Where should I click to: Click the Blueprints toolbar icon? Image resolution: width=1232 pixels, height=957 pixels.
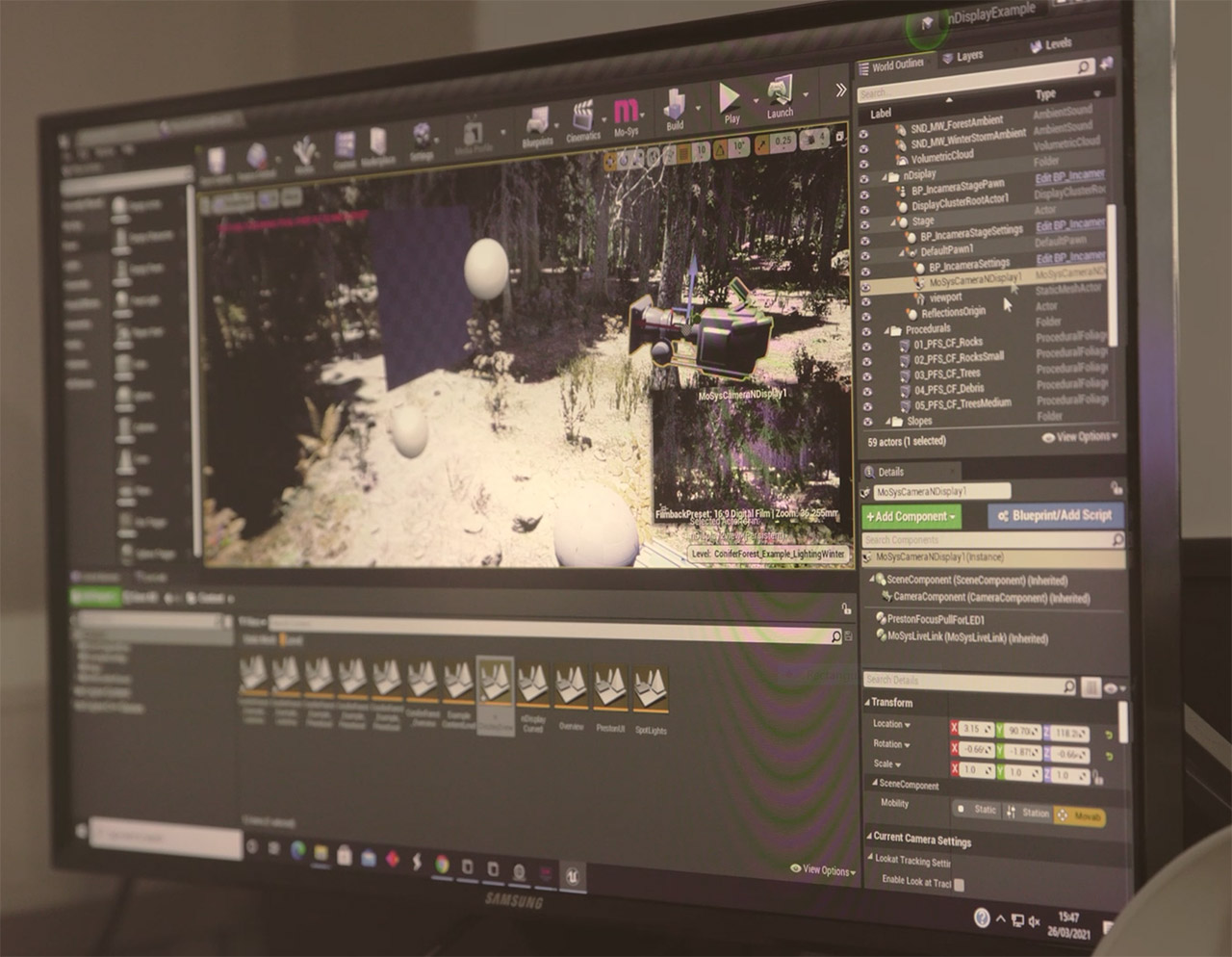(x=537, y=126)
